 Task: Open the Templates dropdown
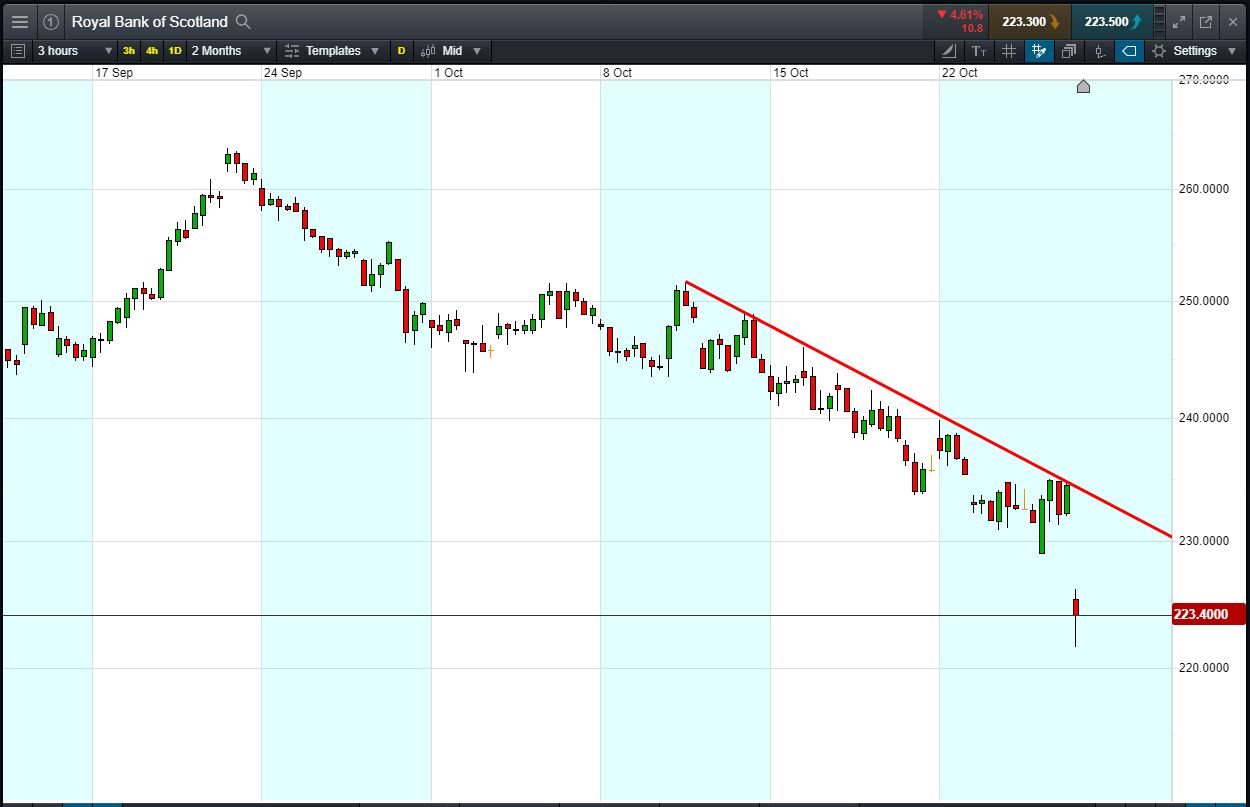point(332,51)
